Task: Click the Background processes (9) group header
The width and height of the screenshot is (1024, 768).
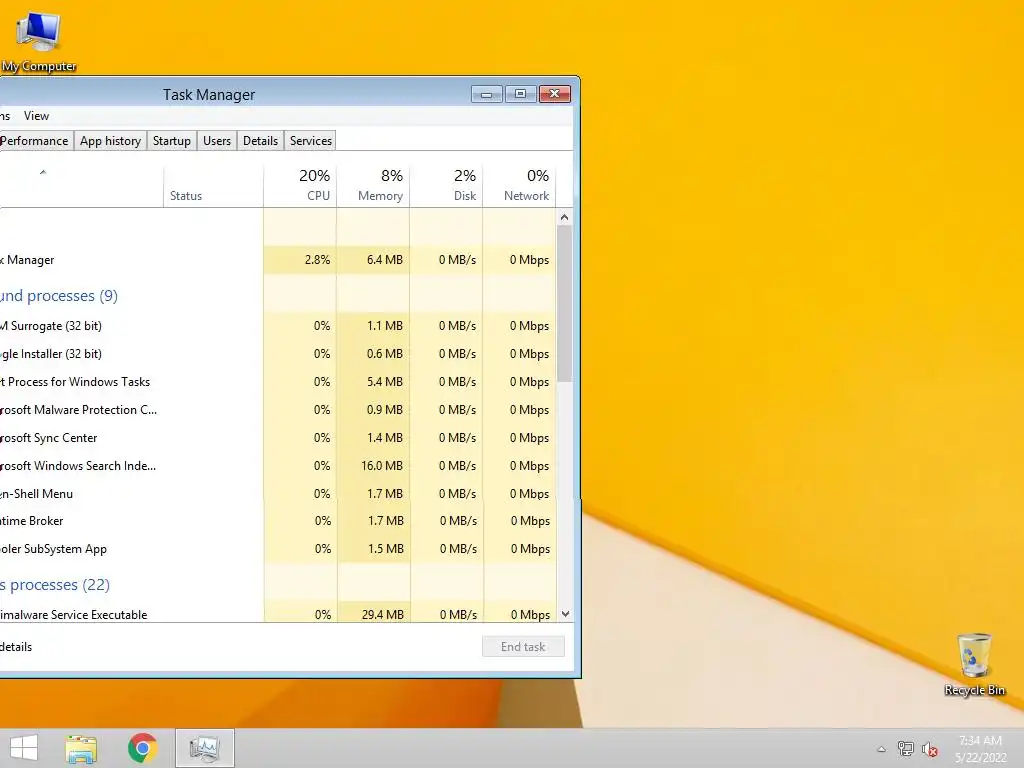Action: pyautogui.click(x=59, y=296)
